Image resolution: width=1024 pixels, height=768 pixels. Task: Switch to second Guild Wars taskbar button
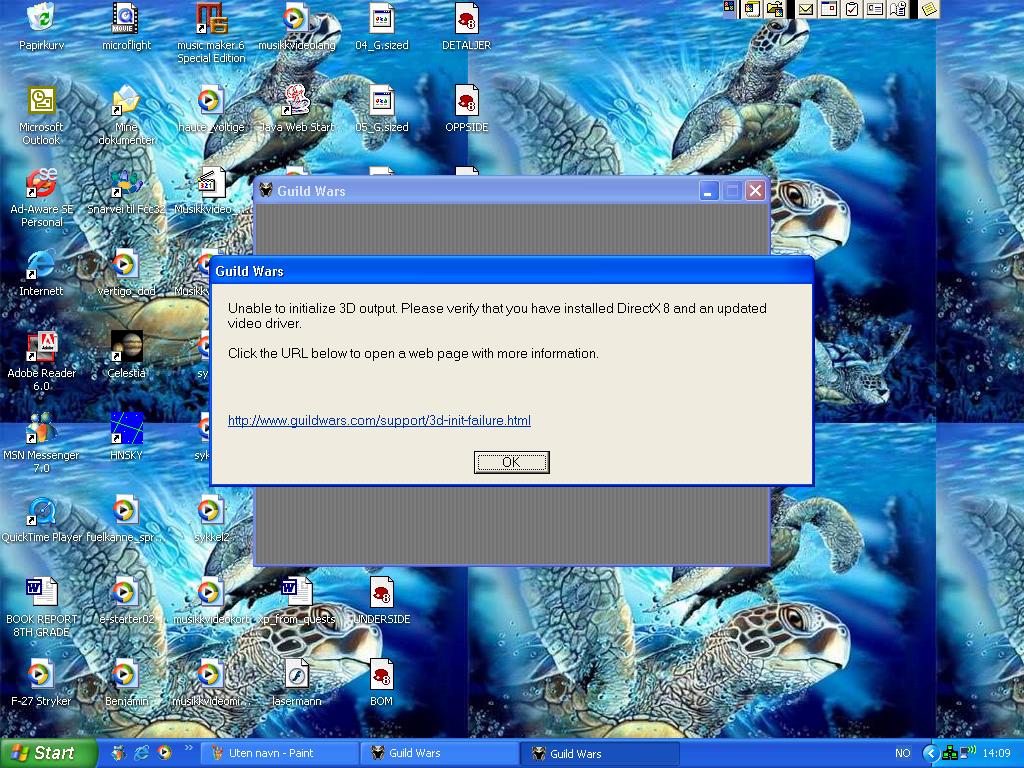tap(600, 753)
